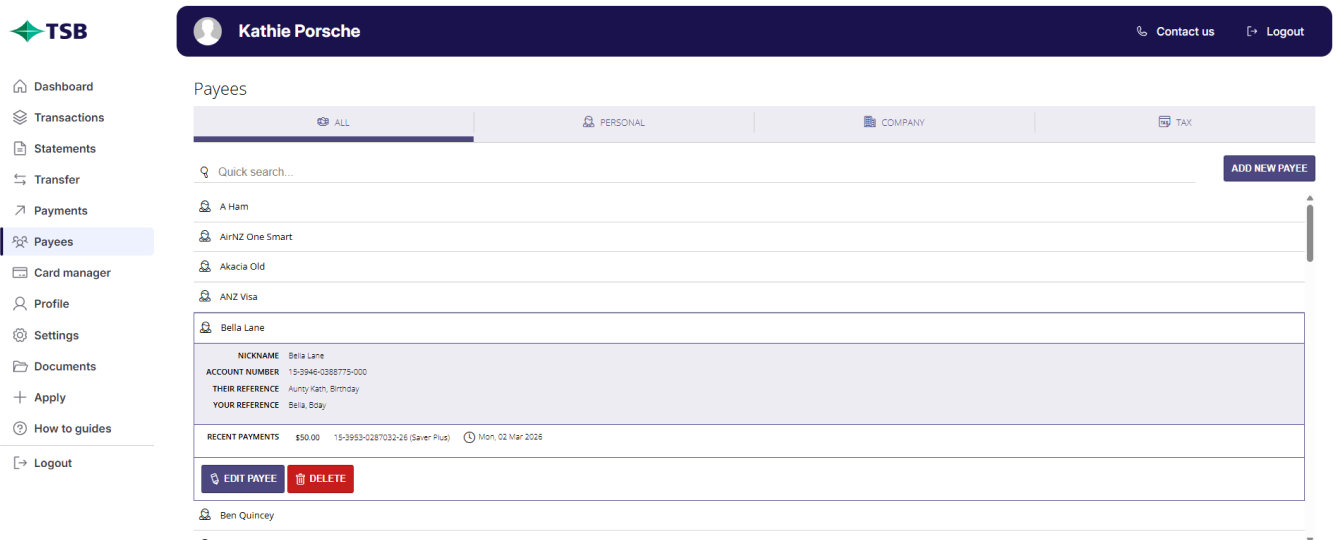This screenshot has width=1337, height=540.
Task: Click the How to guides question icon
Action: (20, 429)
